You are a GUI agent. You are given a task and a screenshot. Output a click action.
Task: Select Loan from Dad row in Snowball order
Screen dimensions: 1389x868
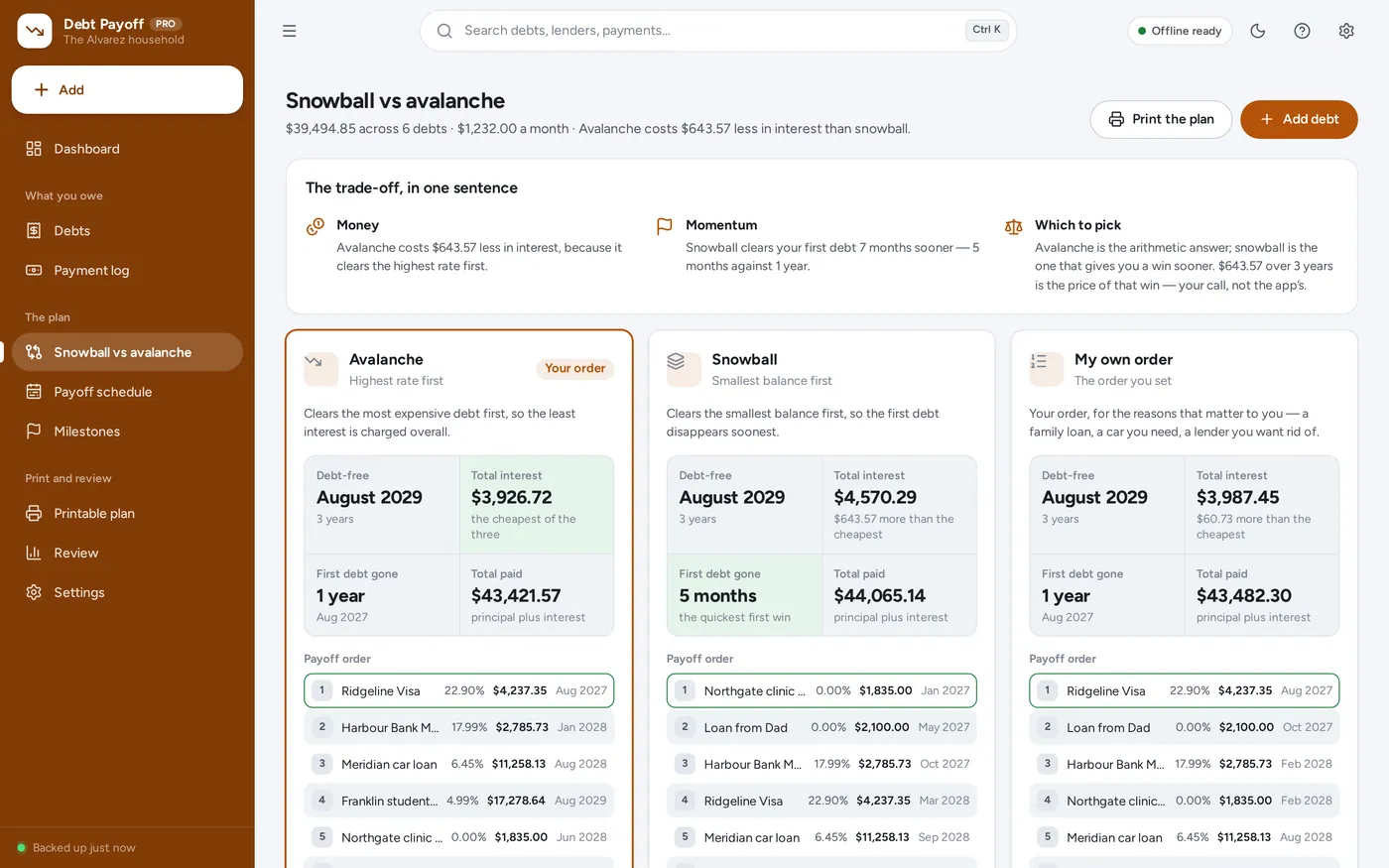821,727
